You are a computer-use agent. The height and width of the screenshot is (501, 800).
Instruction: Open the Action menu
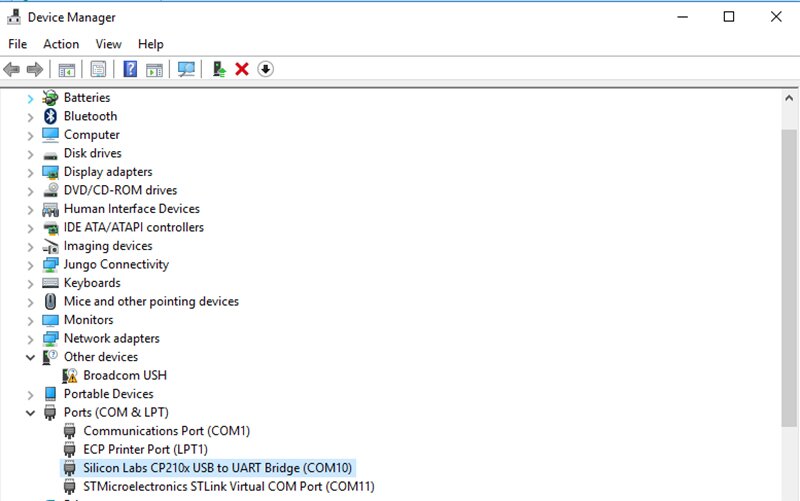click(61, 44)
